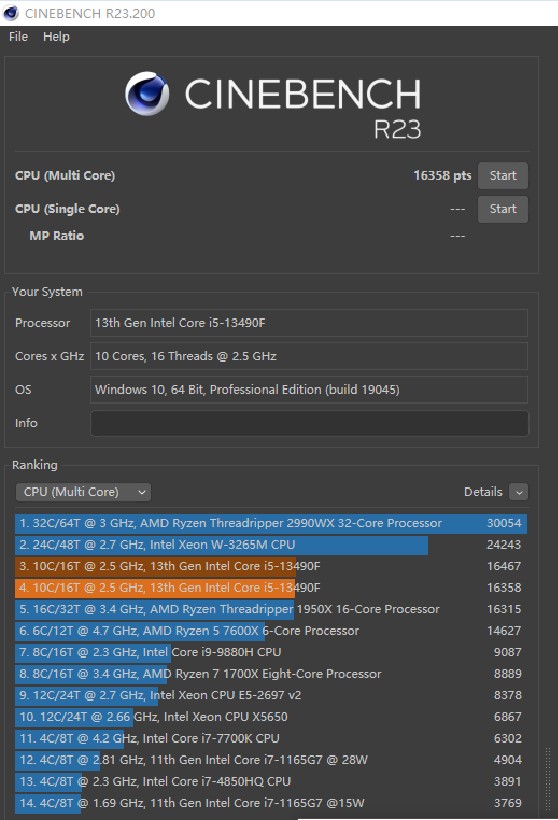Screen dimensions: 558x820
Task: Select the Core i9-9880H ranking row
Action: tap(271, 652)
